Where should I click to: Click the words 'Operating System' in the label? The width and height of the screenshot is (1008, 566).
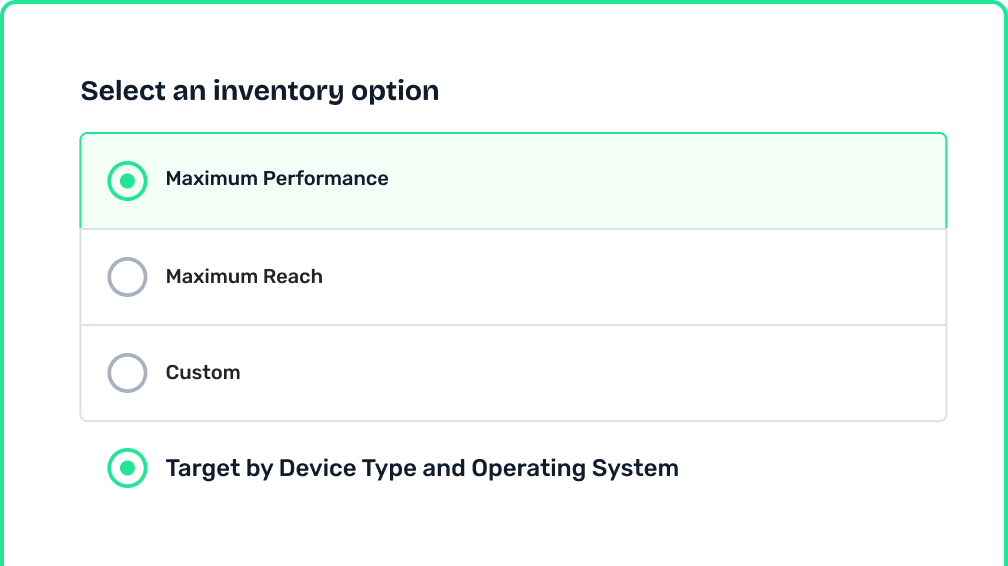[575, 468]
